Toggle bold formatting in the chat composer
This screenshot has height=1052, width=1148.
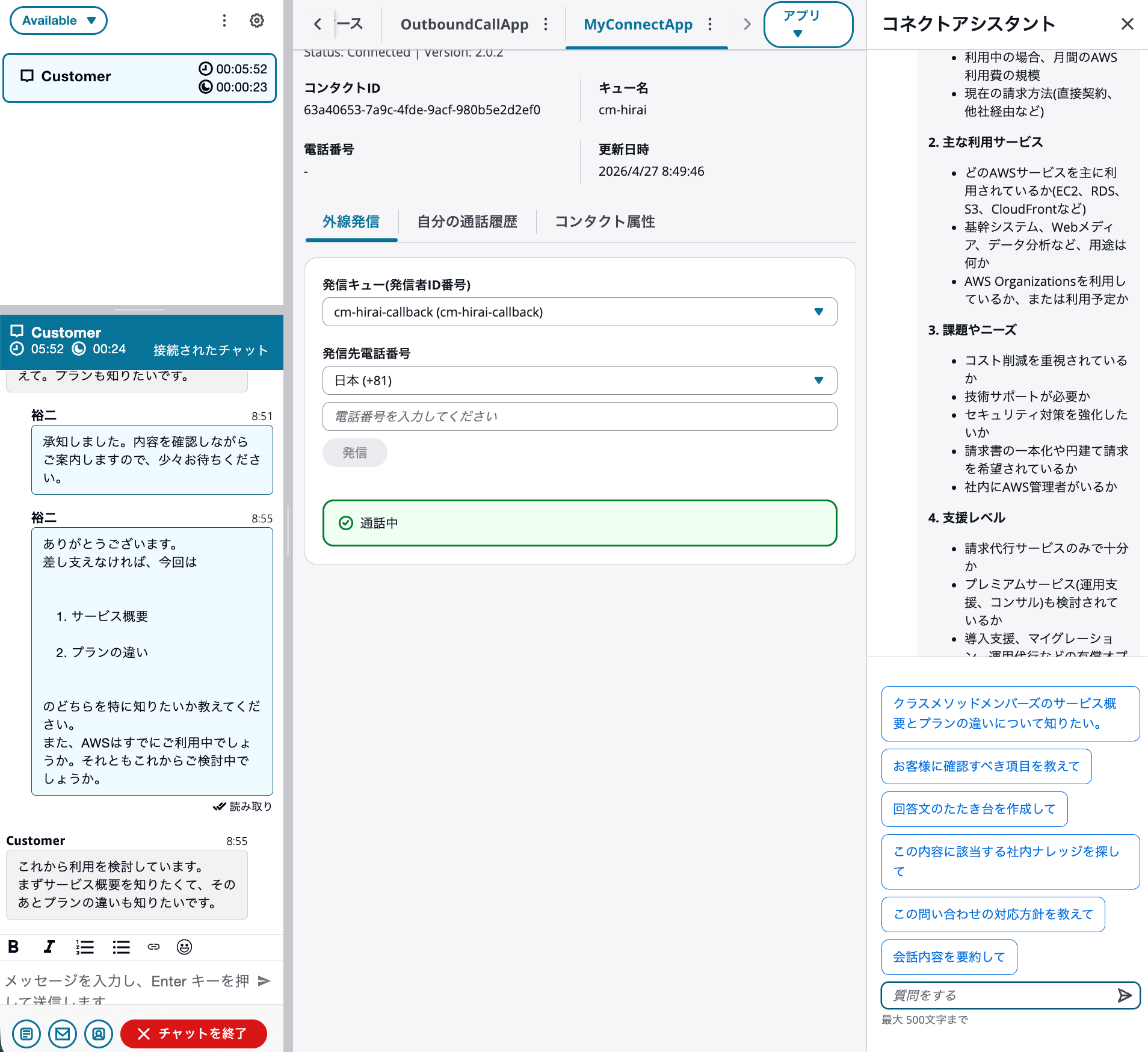coord(13,947)
